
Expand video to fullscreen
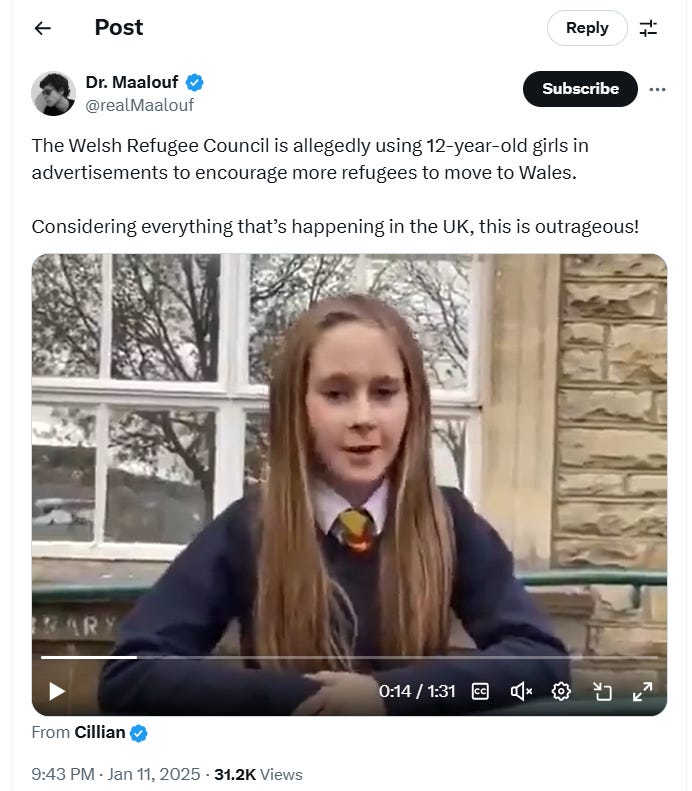pos(643,691)
